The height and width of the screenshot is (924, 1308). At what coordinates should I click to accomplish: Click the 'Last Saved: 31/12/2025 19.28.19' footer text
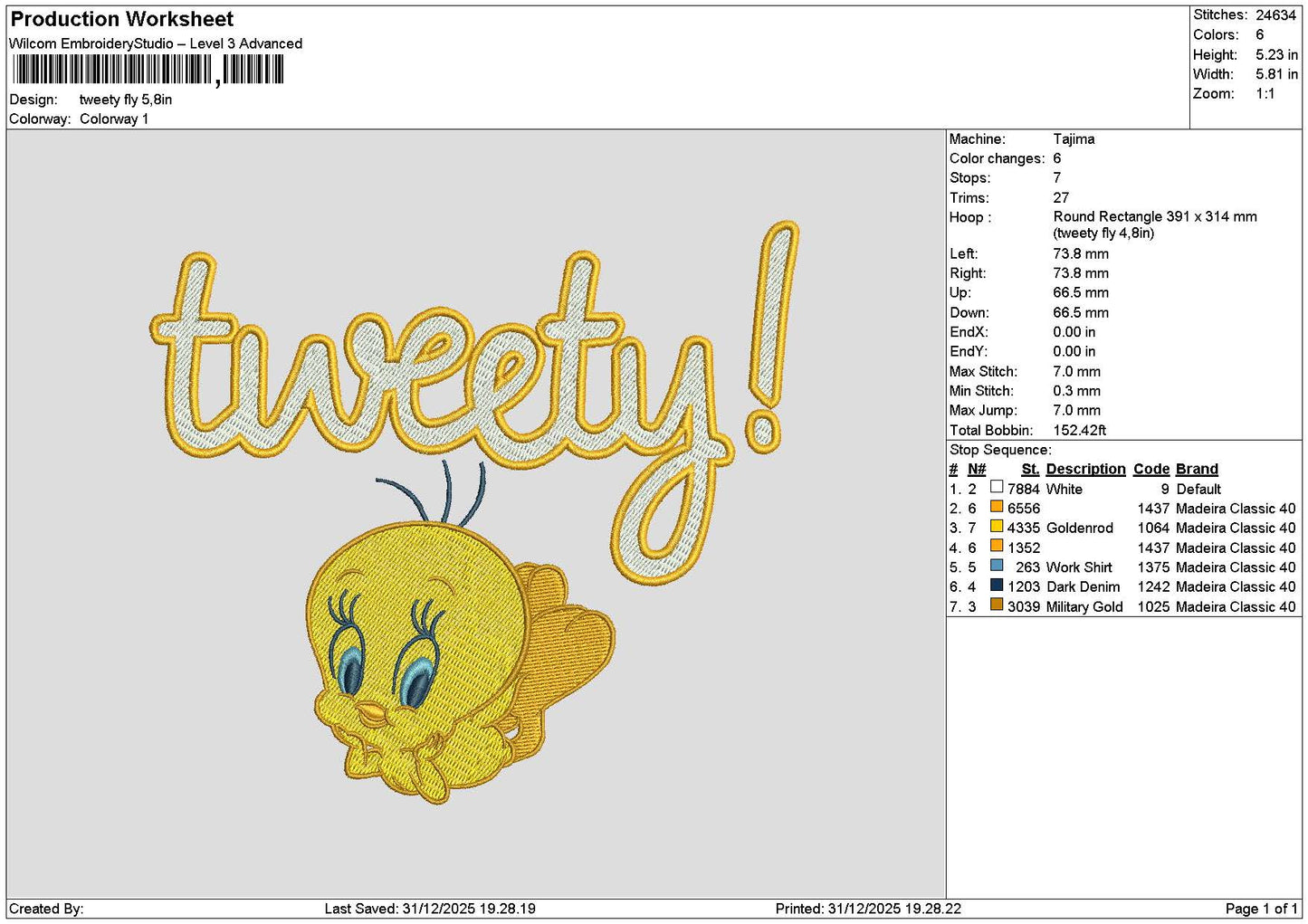click(x=430, y=909)
